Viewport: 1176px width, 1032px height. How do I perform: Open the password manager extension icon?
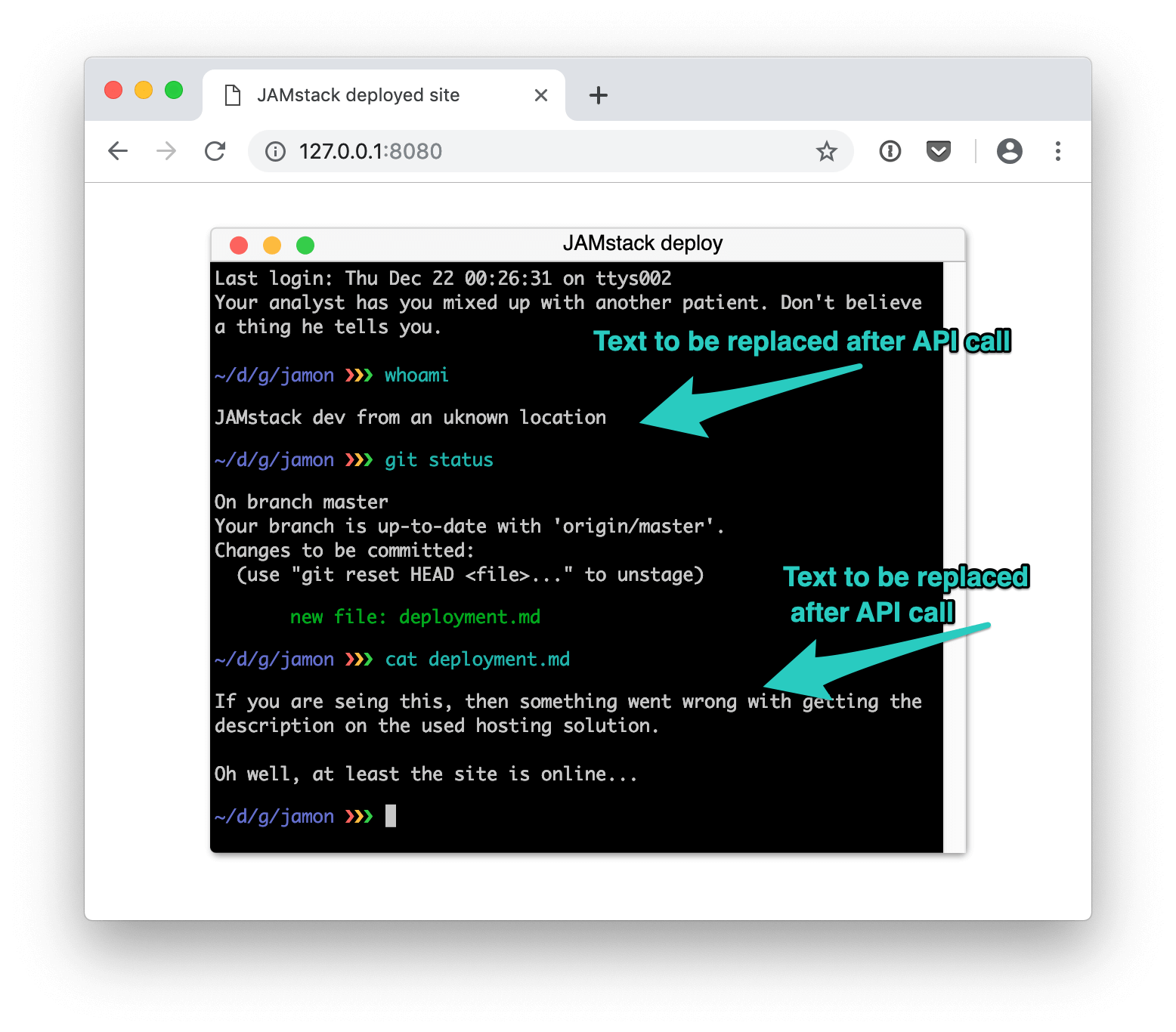tap(890, 151)
